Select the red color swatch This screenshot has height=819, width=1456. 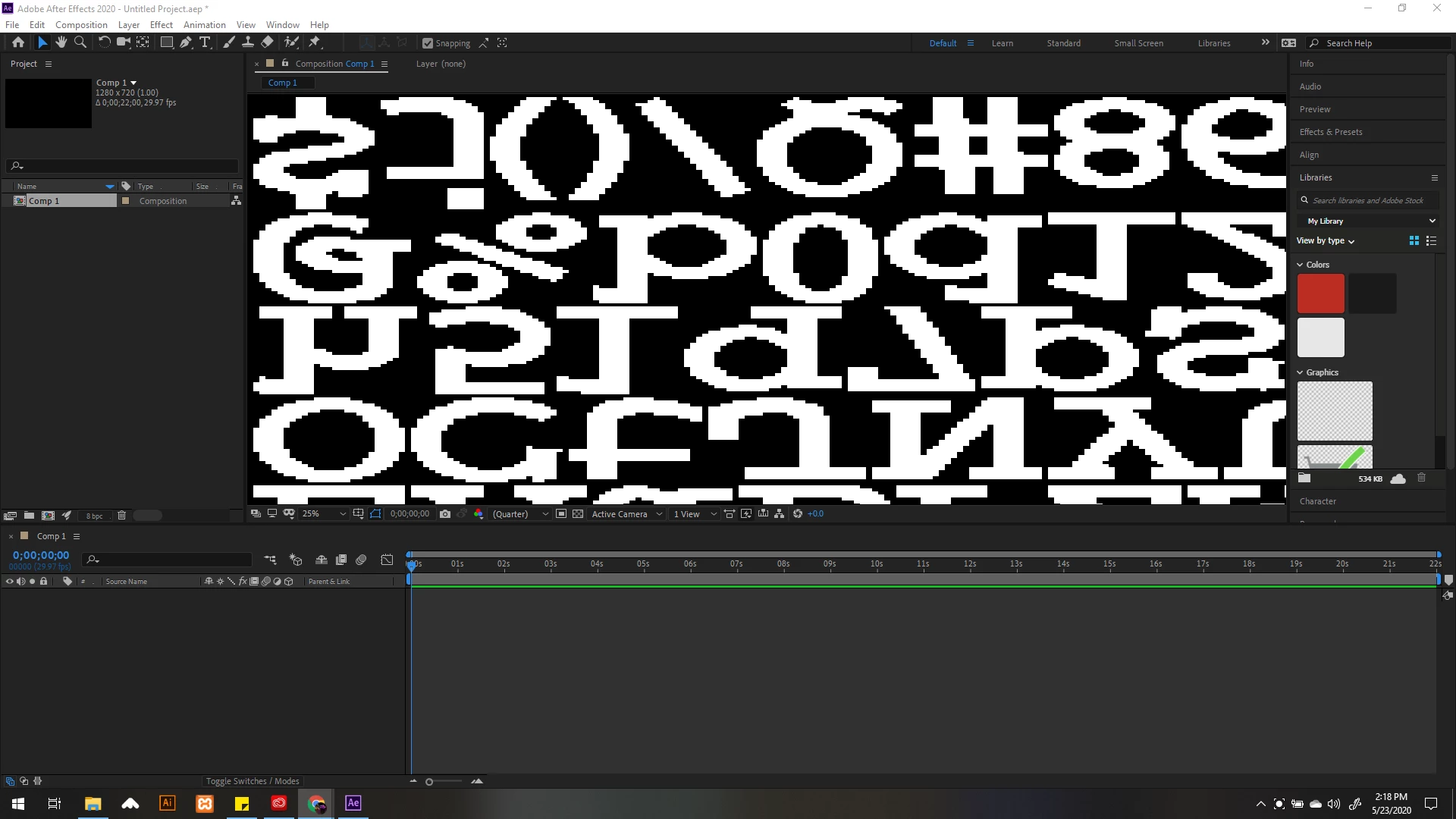(1320, 293)
